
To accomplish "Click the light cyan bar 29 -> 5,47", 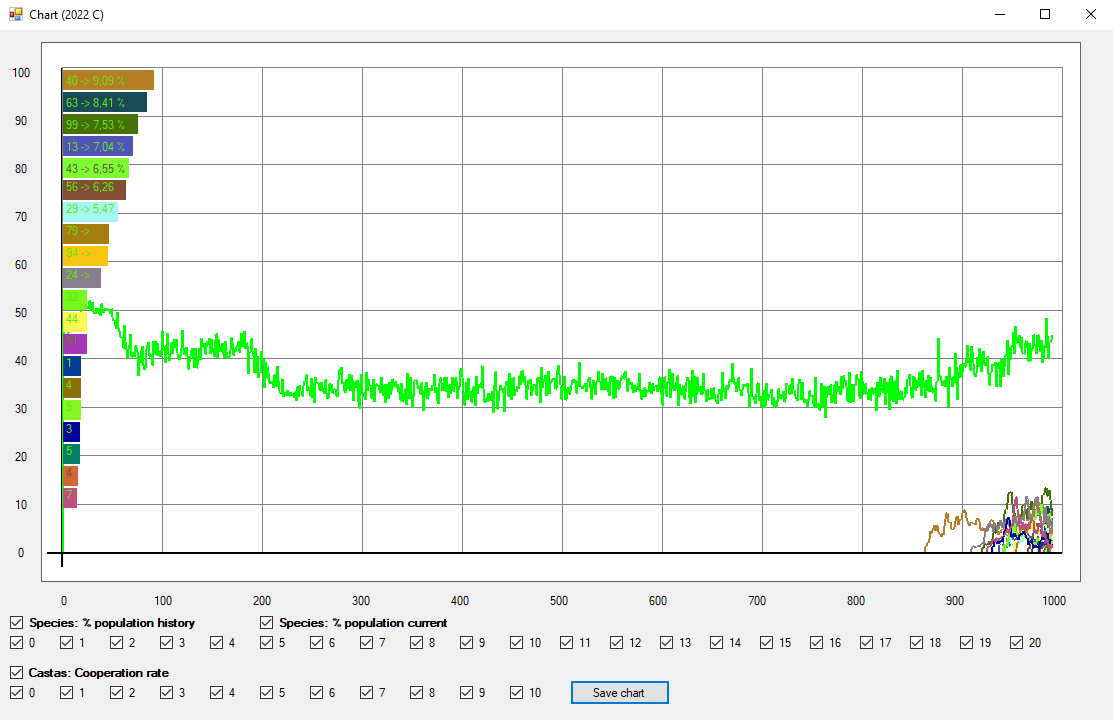I will click(x=90, y=211).
